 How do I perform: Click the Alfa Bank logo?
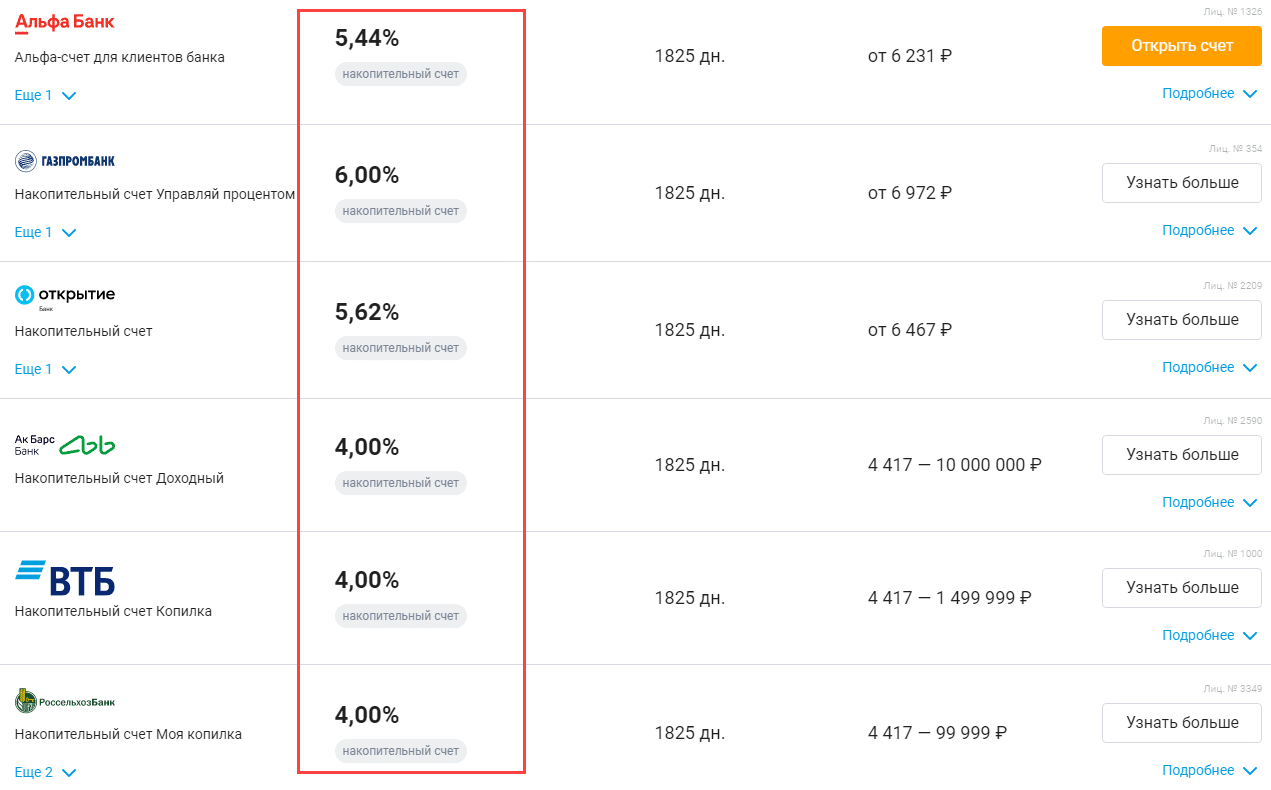[x=64, y=22]
